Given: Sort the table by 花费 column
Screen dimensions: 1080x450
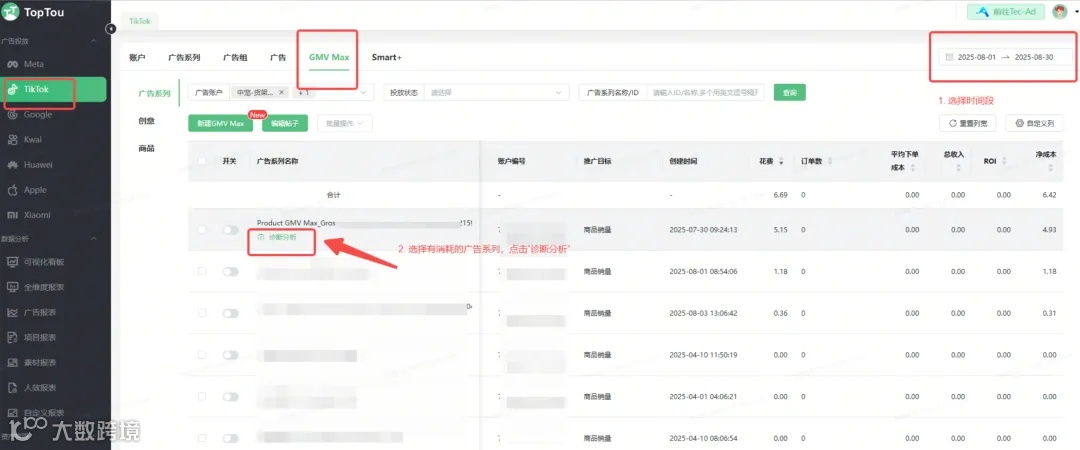Looking at the screenshot, I should (781, 162).
